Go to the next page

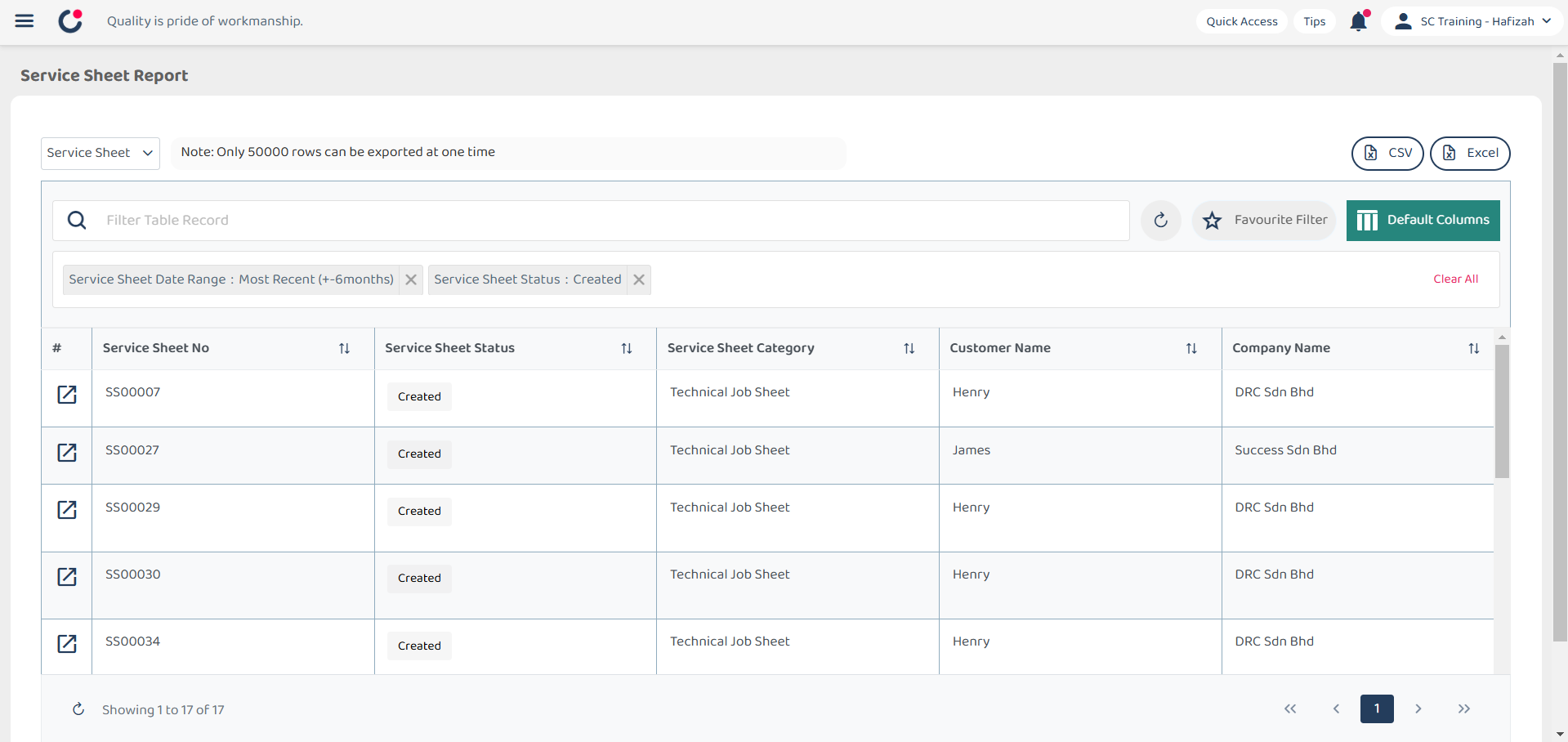tap(1418, 708)
